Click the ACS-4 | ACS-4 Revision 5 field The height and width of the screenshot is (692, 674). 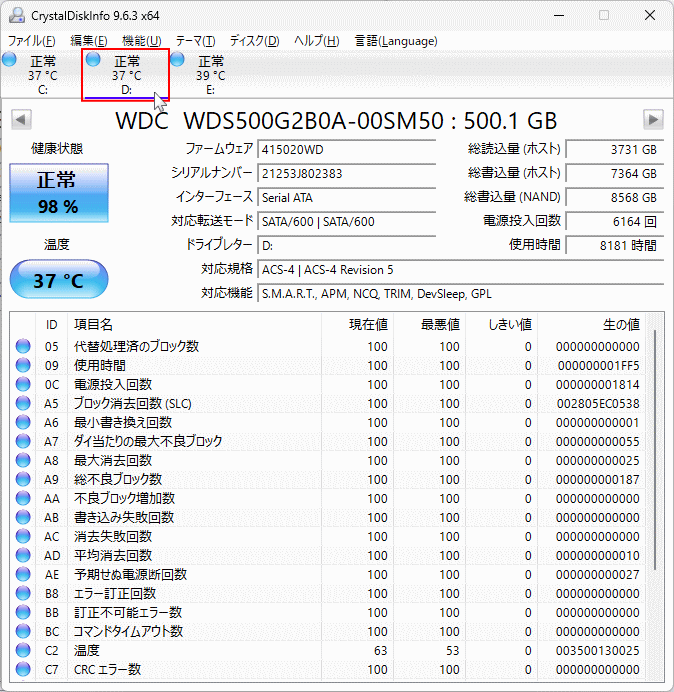[461, 270]
